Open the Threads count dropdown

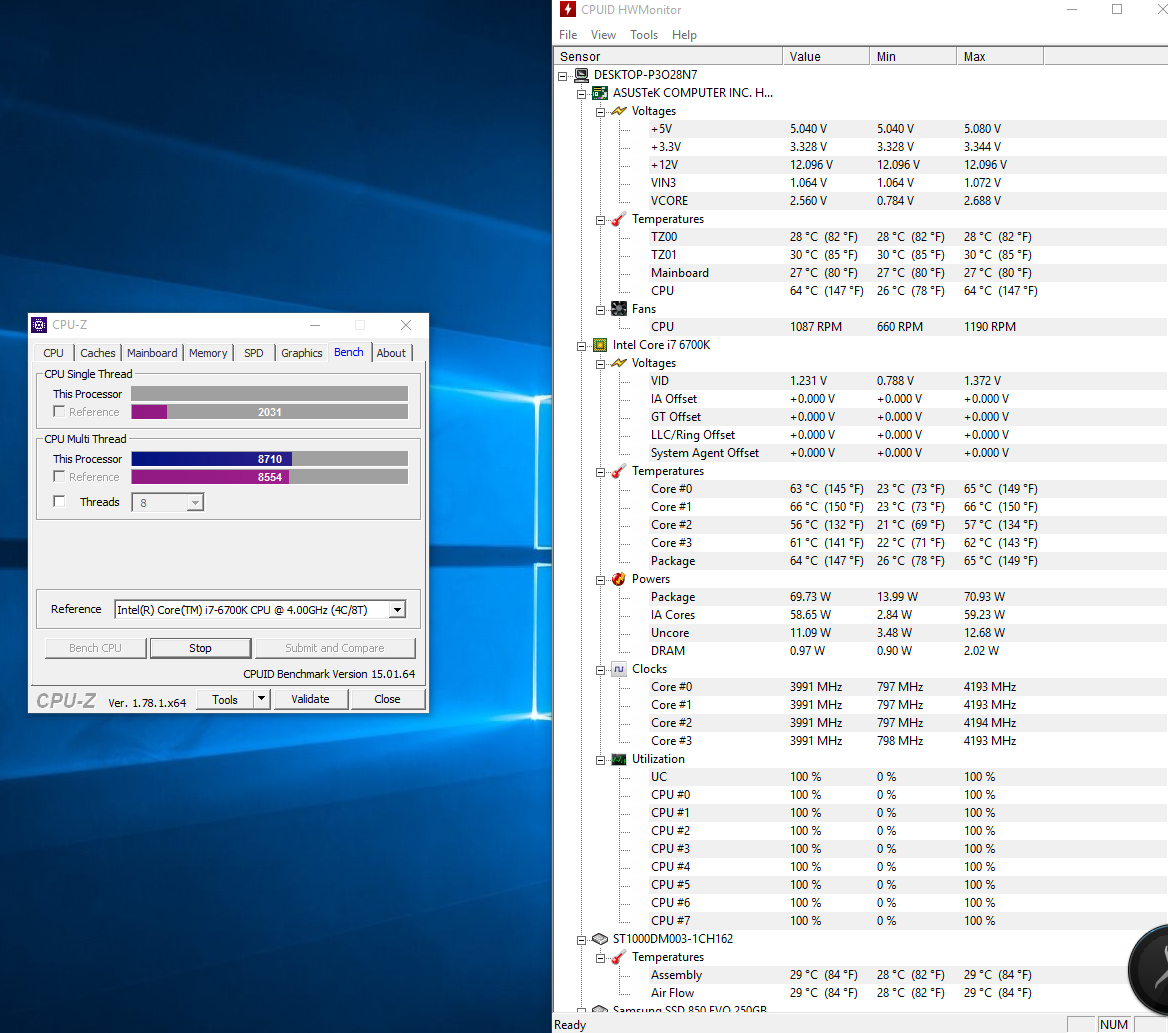pyautogui.click(x=194, y=503)
